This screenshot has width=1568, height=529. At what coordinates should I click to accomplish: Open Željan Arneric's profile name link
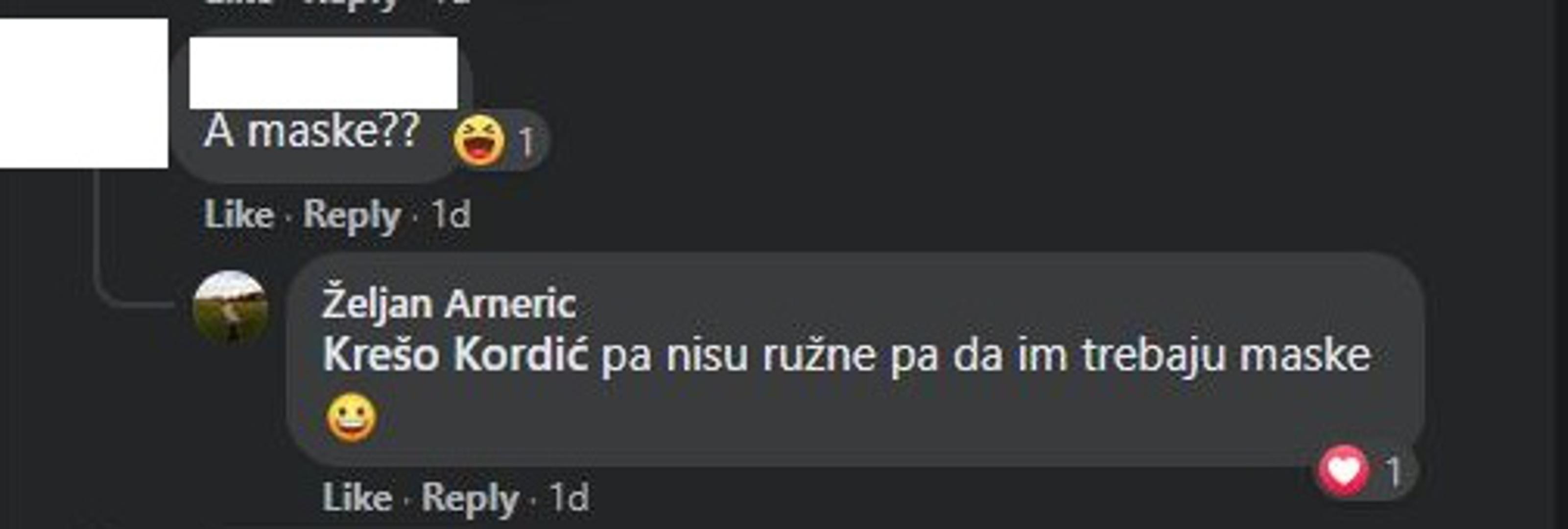tap(449, 303)
